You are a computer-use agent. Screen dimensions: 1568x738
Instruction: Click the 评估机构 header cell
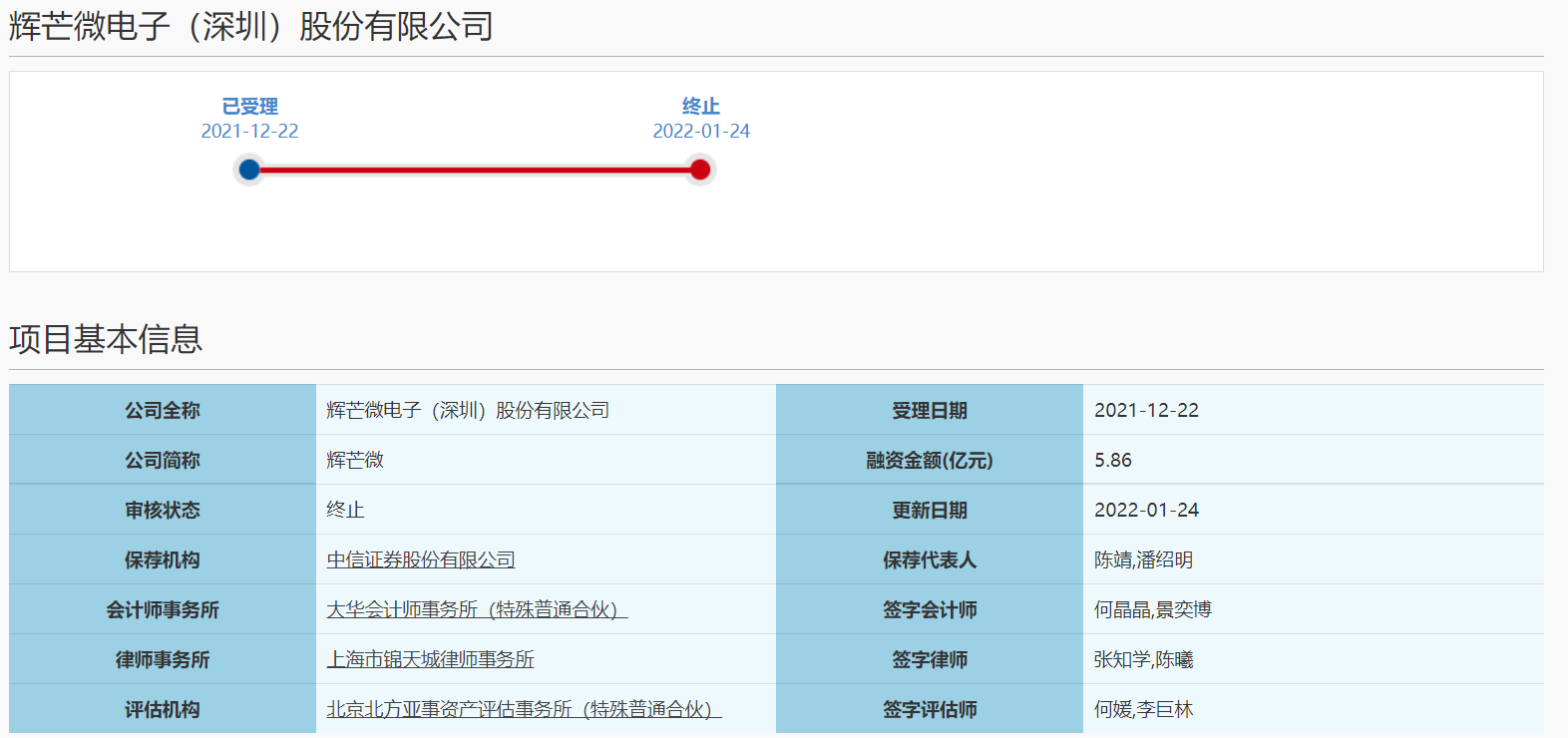[163, 709]
